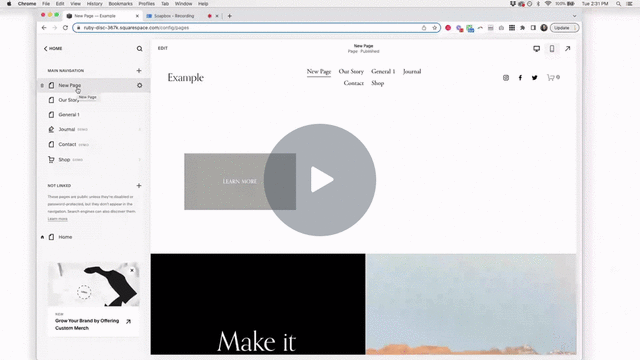Expand the Journal page collection
640x360 pixels.
coord(140,129)
